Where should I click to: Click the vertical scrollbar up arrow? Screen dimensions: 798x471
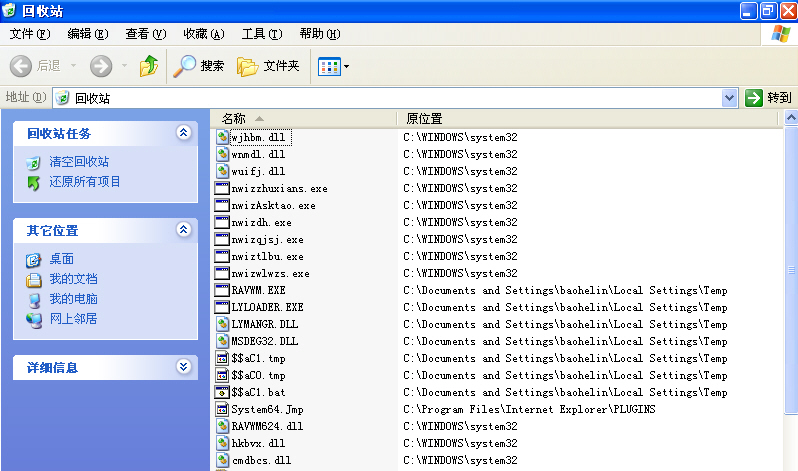[x=791, y=118]
